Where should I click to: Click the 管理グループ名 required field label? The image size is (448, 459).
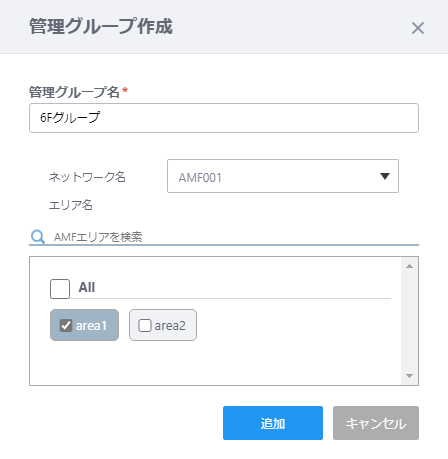point(78,92)
